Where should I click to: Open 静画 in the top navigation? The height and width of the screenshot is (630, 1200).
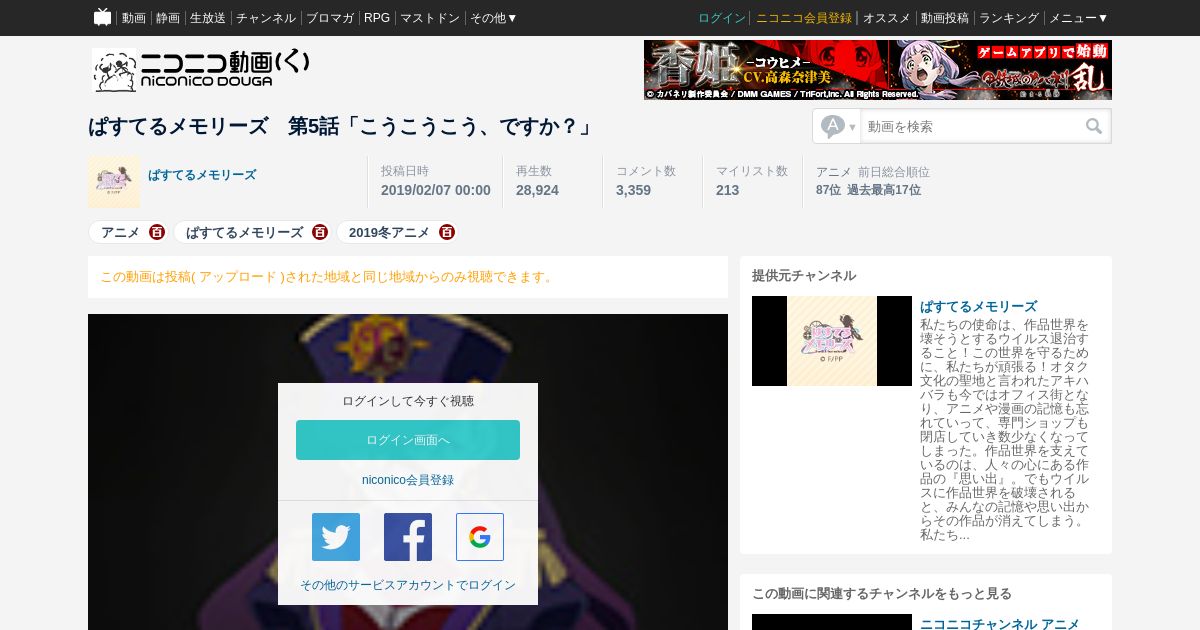pyautogui.click(x=168, y=18)
